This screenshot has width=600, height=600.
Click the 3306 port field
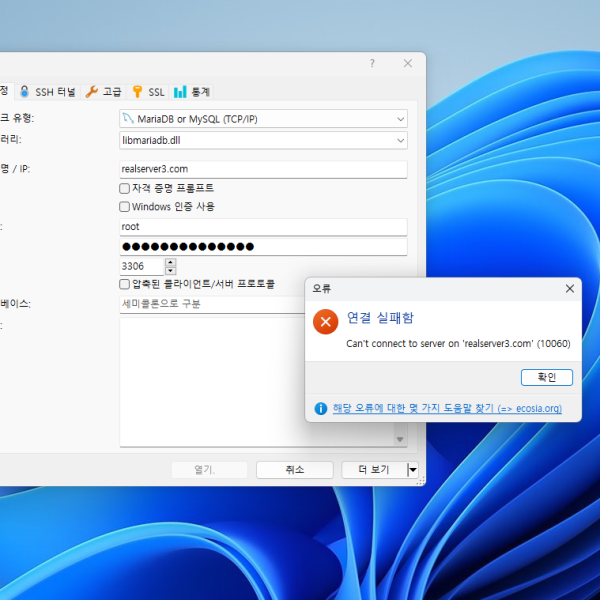click(142, 266)
